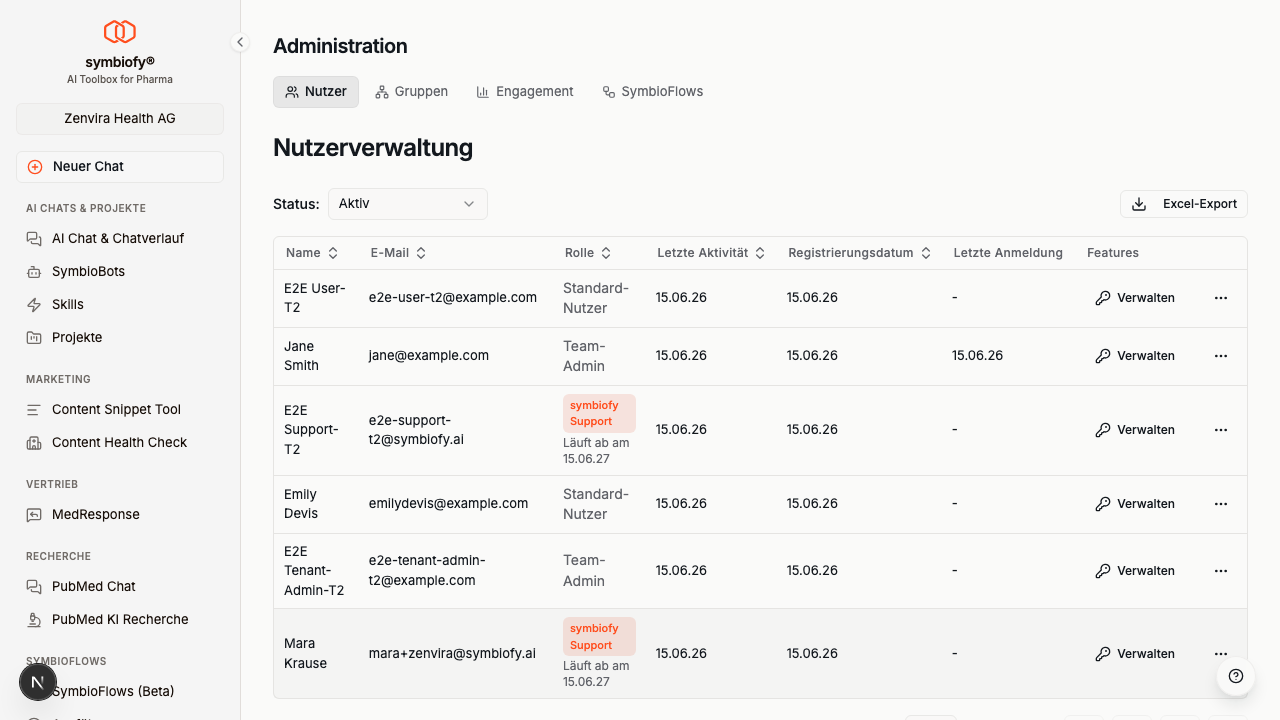Click Verwalten for Mara Krause
Viewport: 1280px width, 720px height.
click(x=1135, y=654)
